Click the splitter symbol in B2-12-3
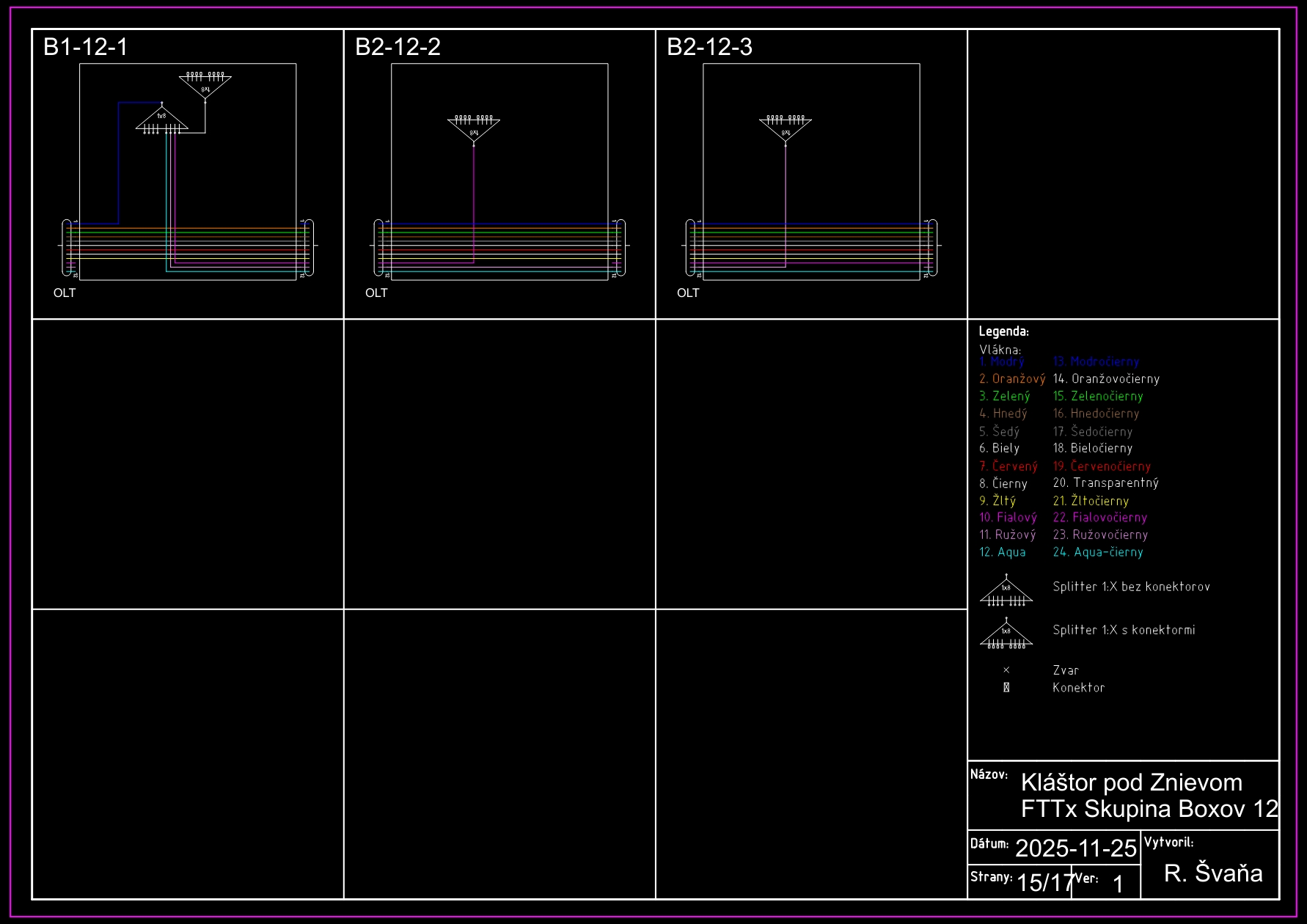 [786, 127]
